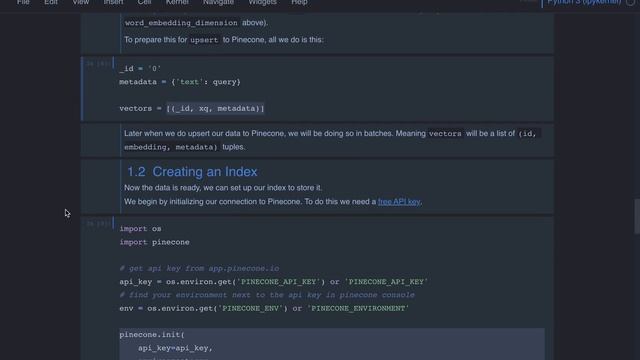
Task: Click the 'import pinecone' code line
Action: coord(154,242)
